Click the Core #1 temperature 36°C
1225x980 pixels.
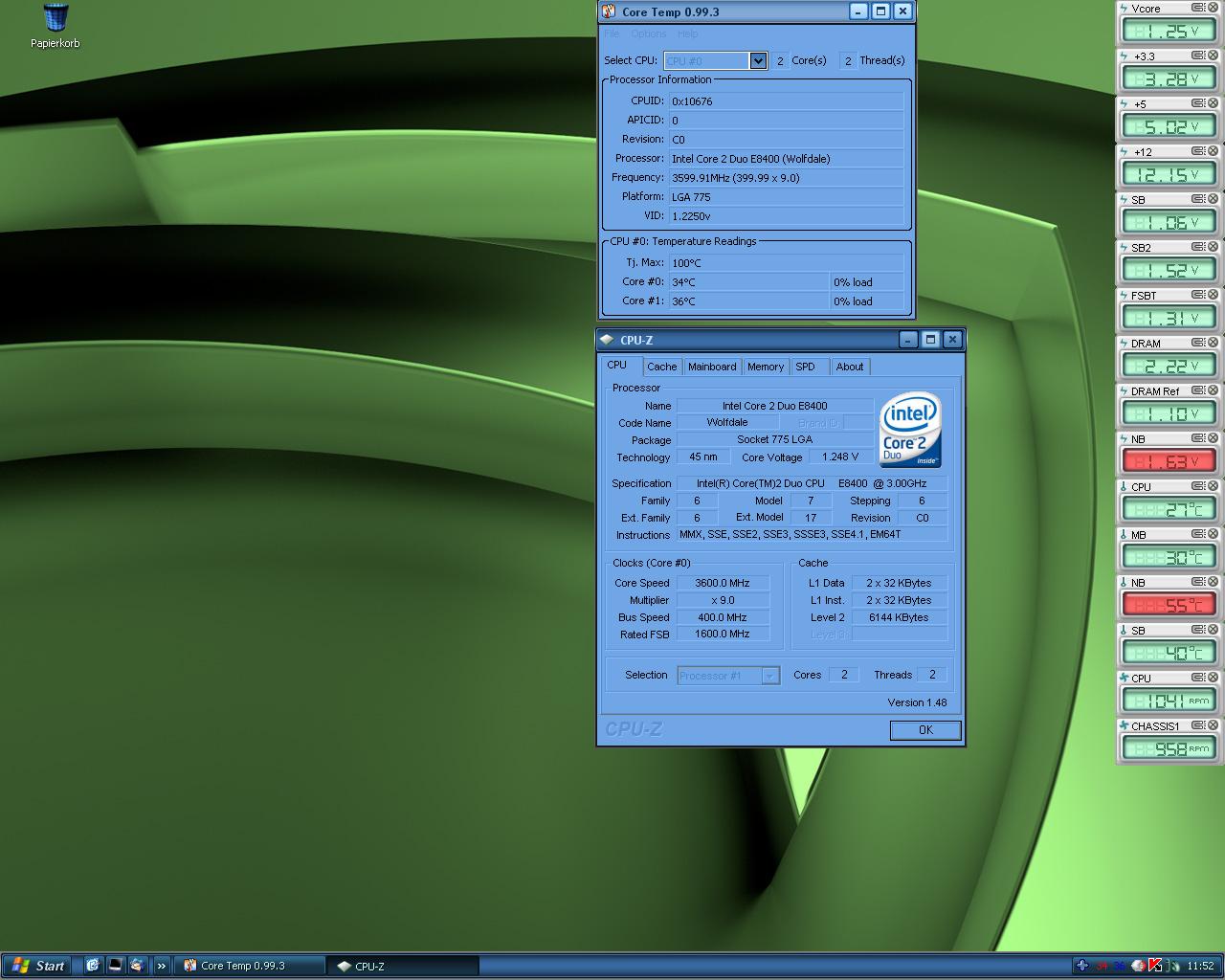(x=748, y=301)
